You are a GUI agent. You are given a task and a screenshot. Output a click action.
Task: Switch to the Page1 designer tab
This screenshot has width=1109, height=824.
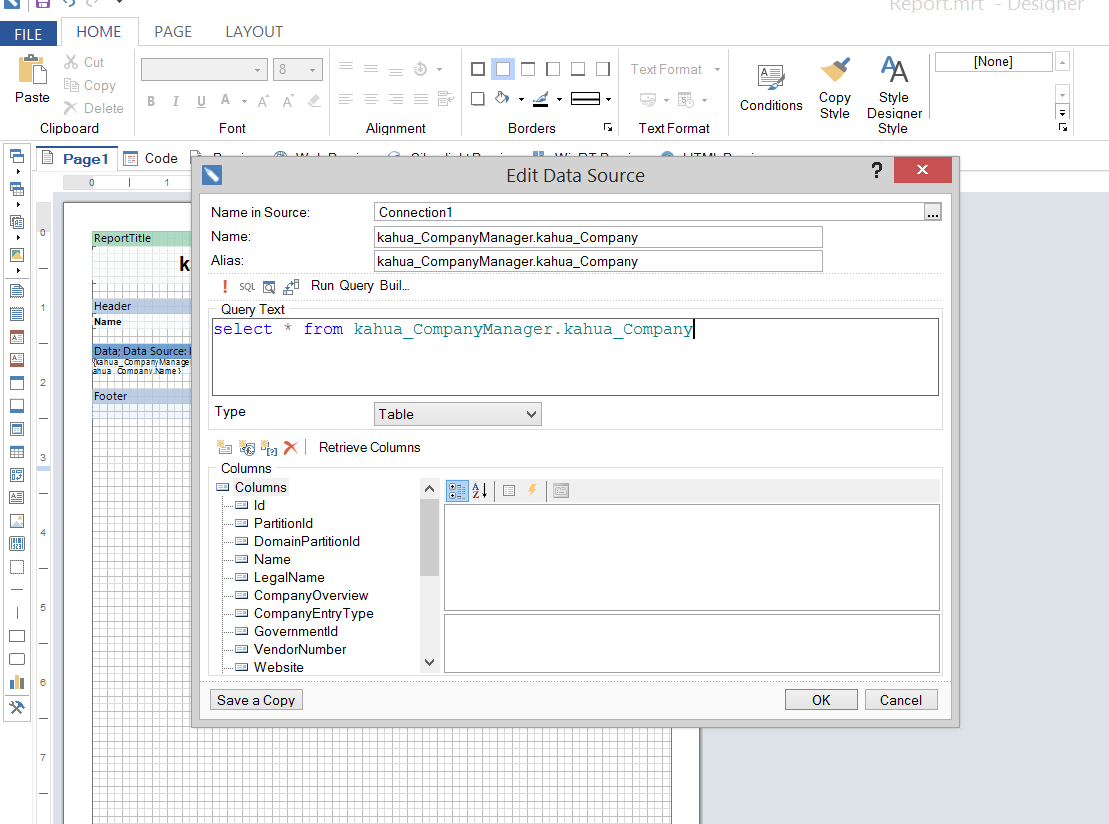click(x=76, y=158)
